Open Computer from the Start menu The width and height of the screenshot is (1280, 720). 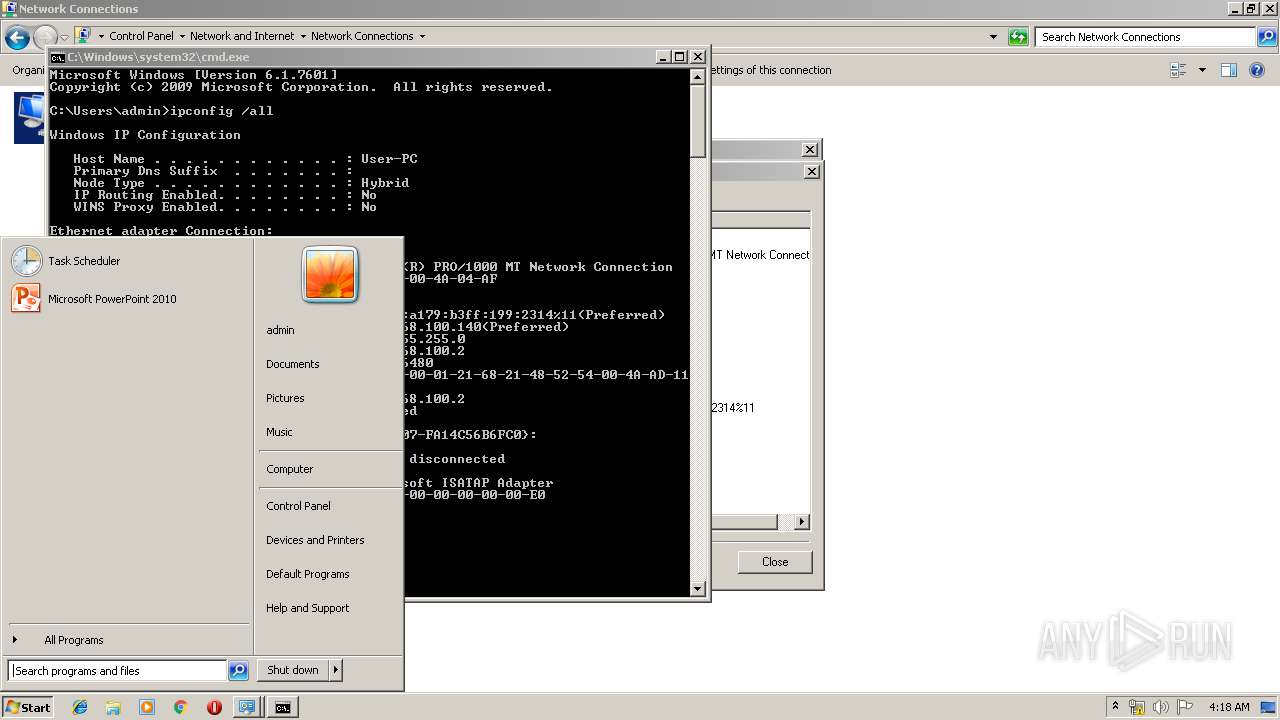click(x=289, y=469)
